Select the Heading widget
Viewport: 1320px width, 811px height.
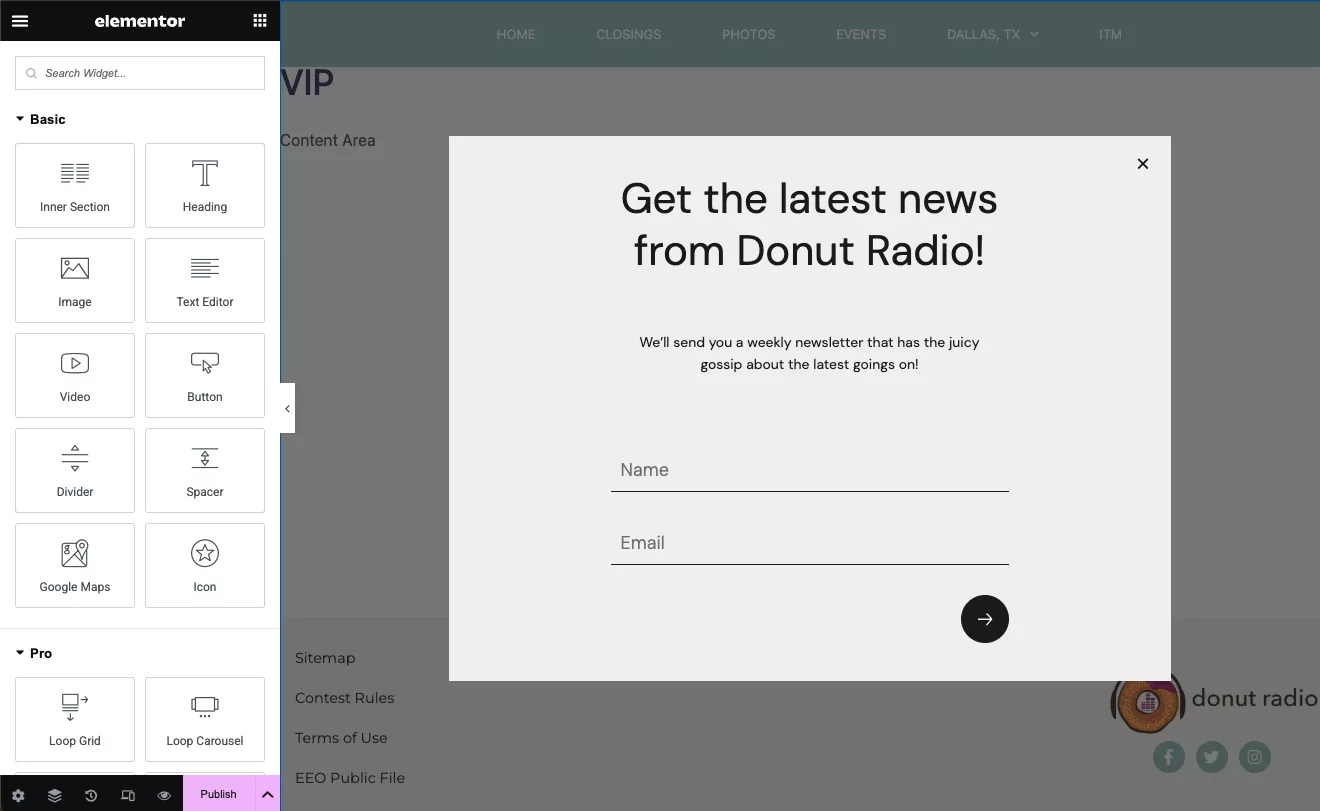pyautogui.click(x=205, y=185)
